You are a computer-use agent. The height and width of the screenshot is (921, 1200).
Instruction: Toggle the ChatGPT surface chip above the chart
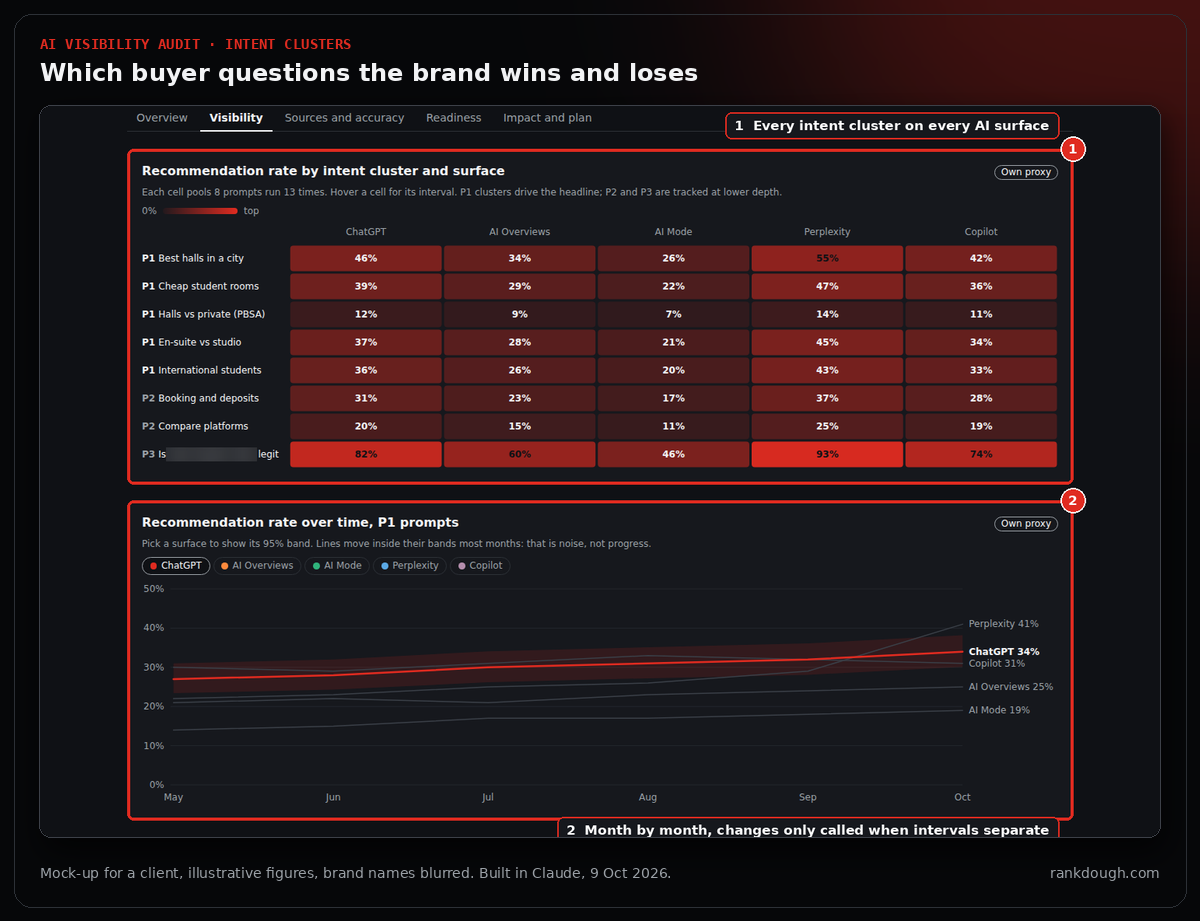[x=176, y=566]
